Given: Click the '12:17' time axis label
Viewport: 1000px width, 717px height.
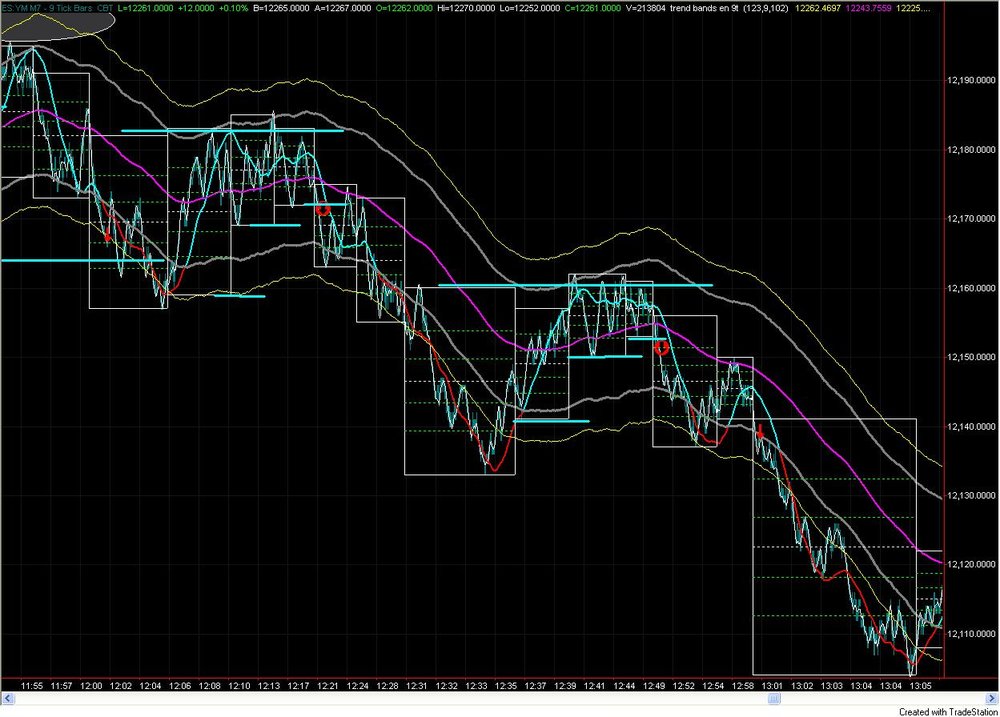Looking at the screenshot, I should tap(298, 686).
